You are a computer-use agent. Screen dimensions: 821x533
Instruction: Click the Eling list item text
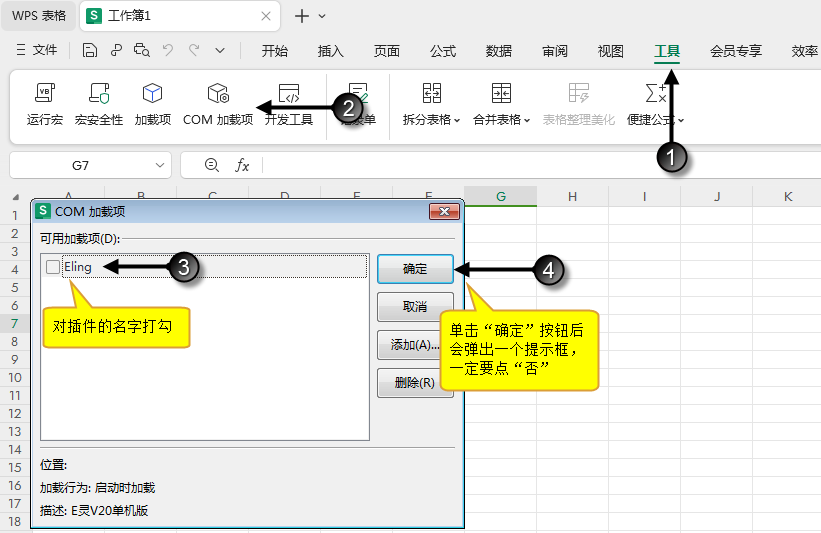click(77, 267)
